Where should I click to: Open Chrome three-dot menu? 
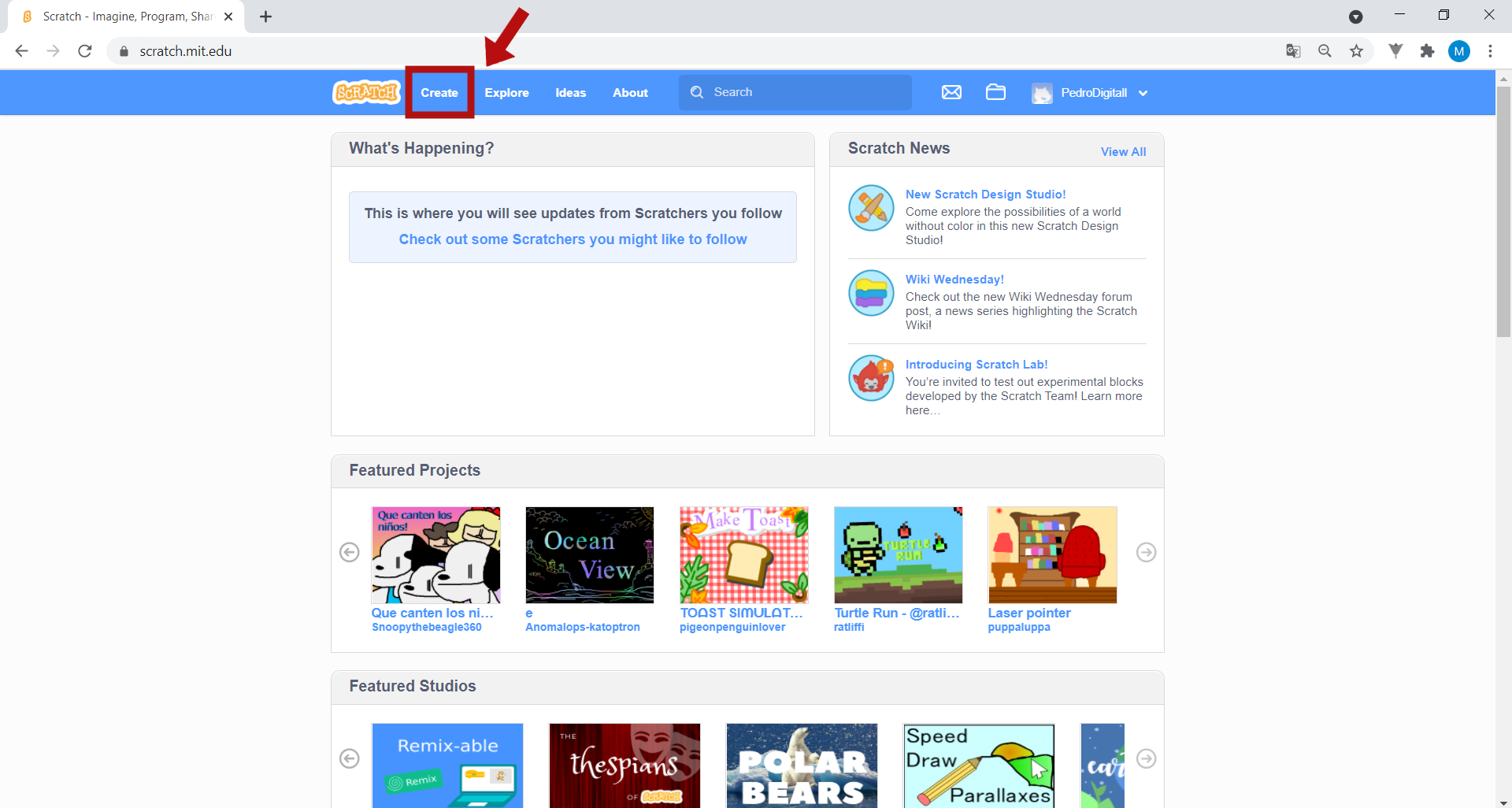(1490, 51)
